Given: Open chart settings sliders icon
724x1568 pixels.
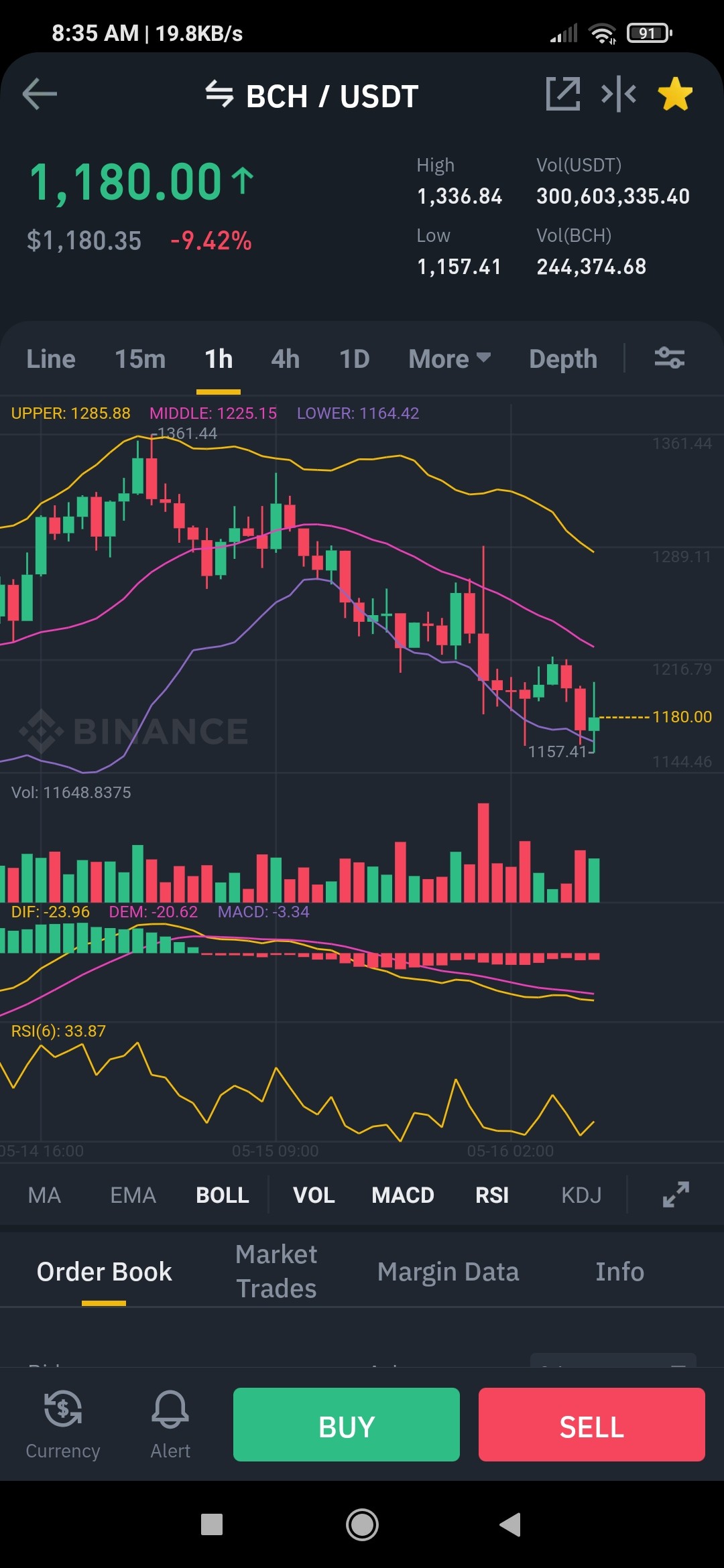Looking at the screenshot, I should point(669,358).
